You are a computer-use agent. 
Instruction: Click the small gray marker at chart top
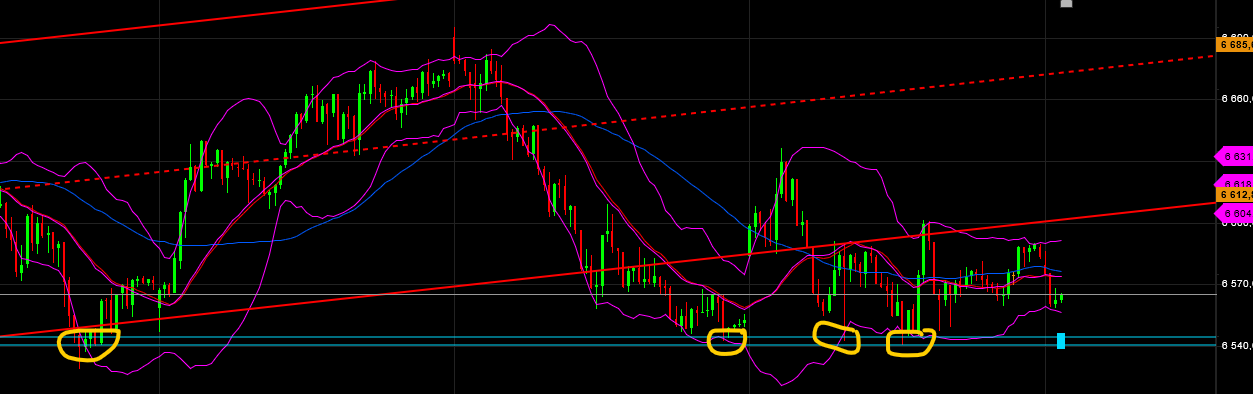1066,3
